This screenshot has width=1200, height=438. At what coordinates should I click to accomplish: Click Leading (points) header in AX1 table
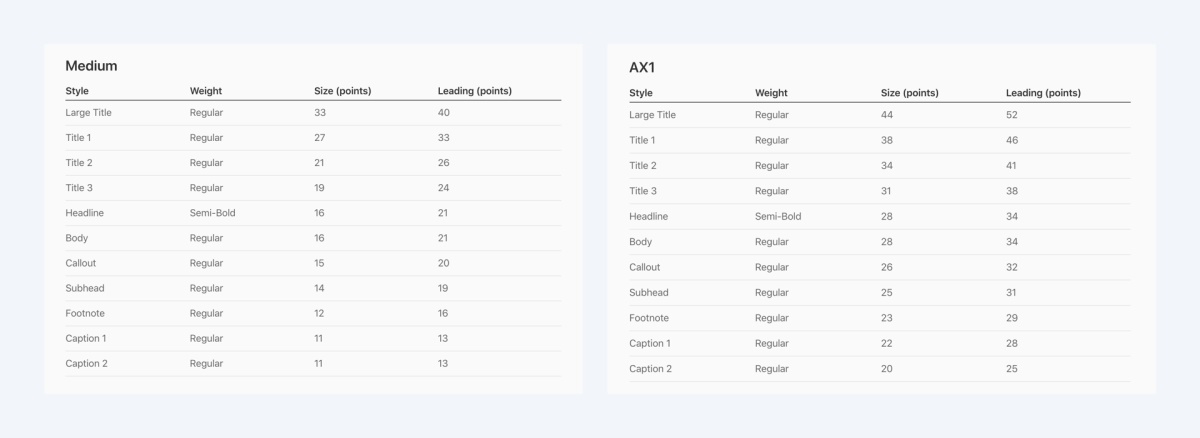(1043, 93)
